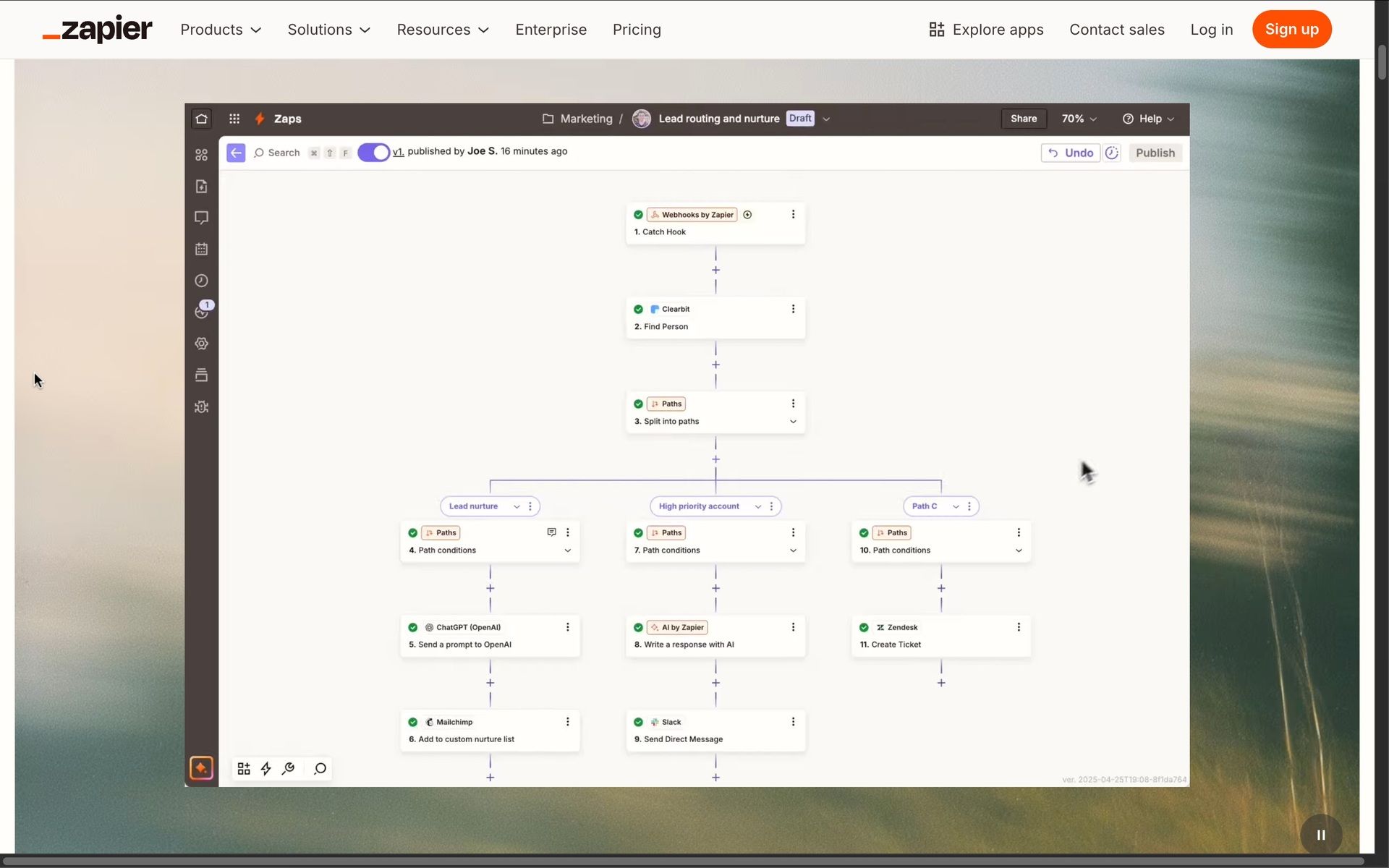
Task: Open the Marketing folder breadcrumb
Action: [x=577, y=119]
